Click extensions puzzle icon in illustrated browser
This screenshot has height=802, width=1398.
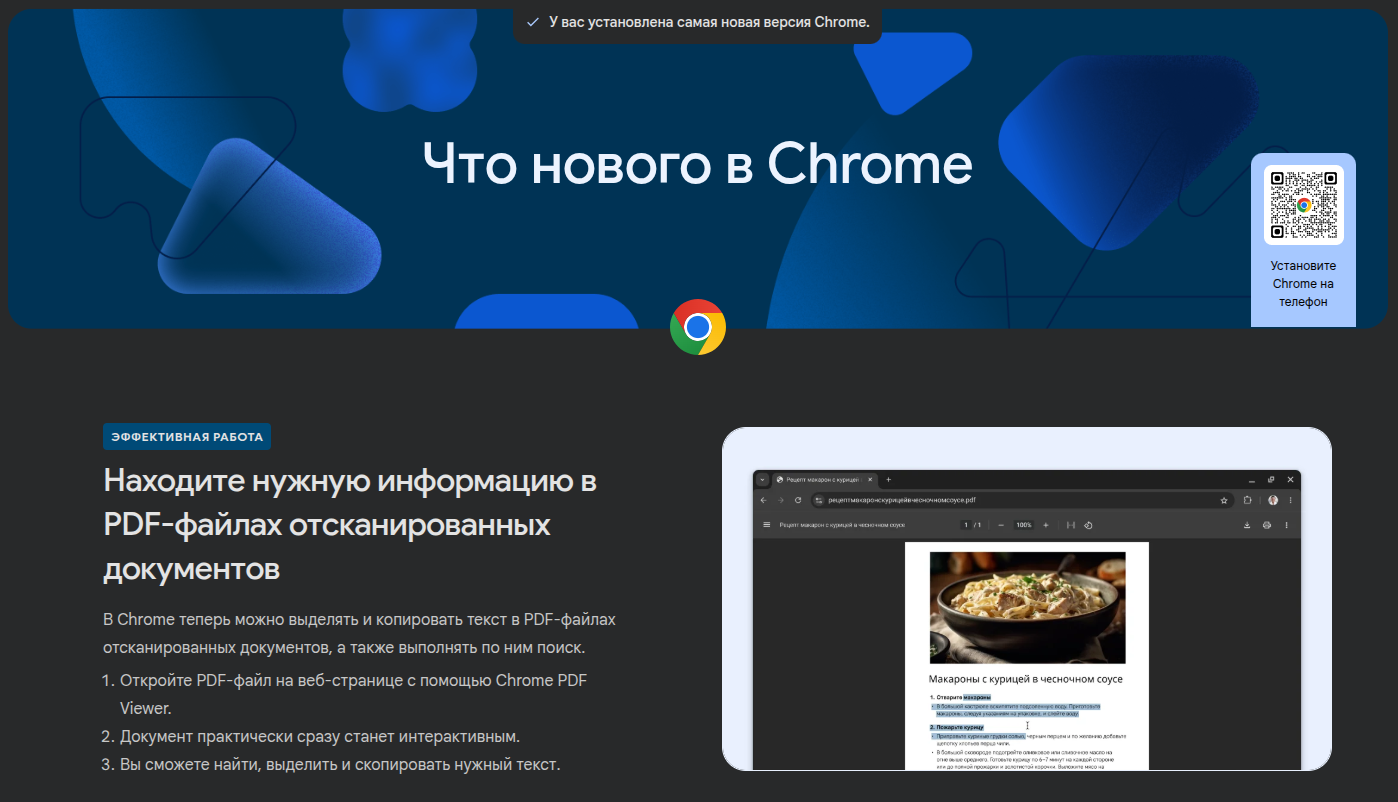tap(1248, 500)
